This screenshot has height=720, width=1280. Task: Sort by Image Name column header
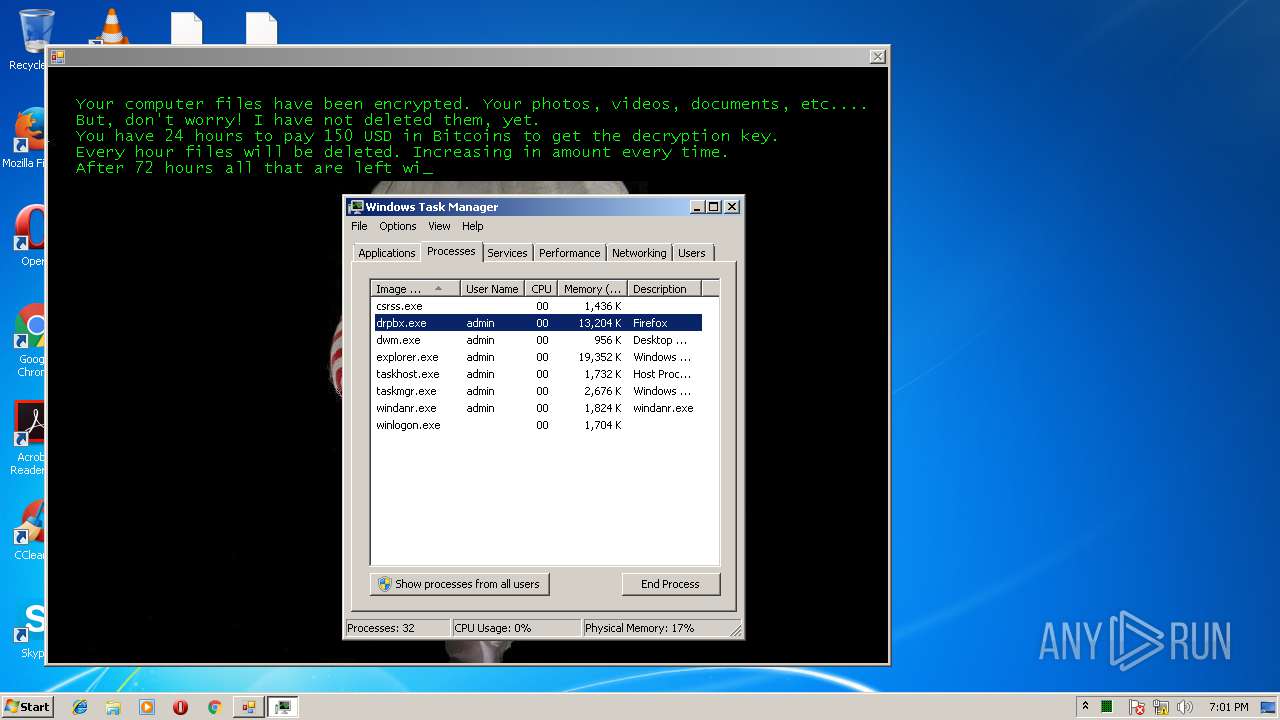click(415, 289)
